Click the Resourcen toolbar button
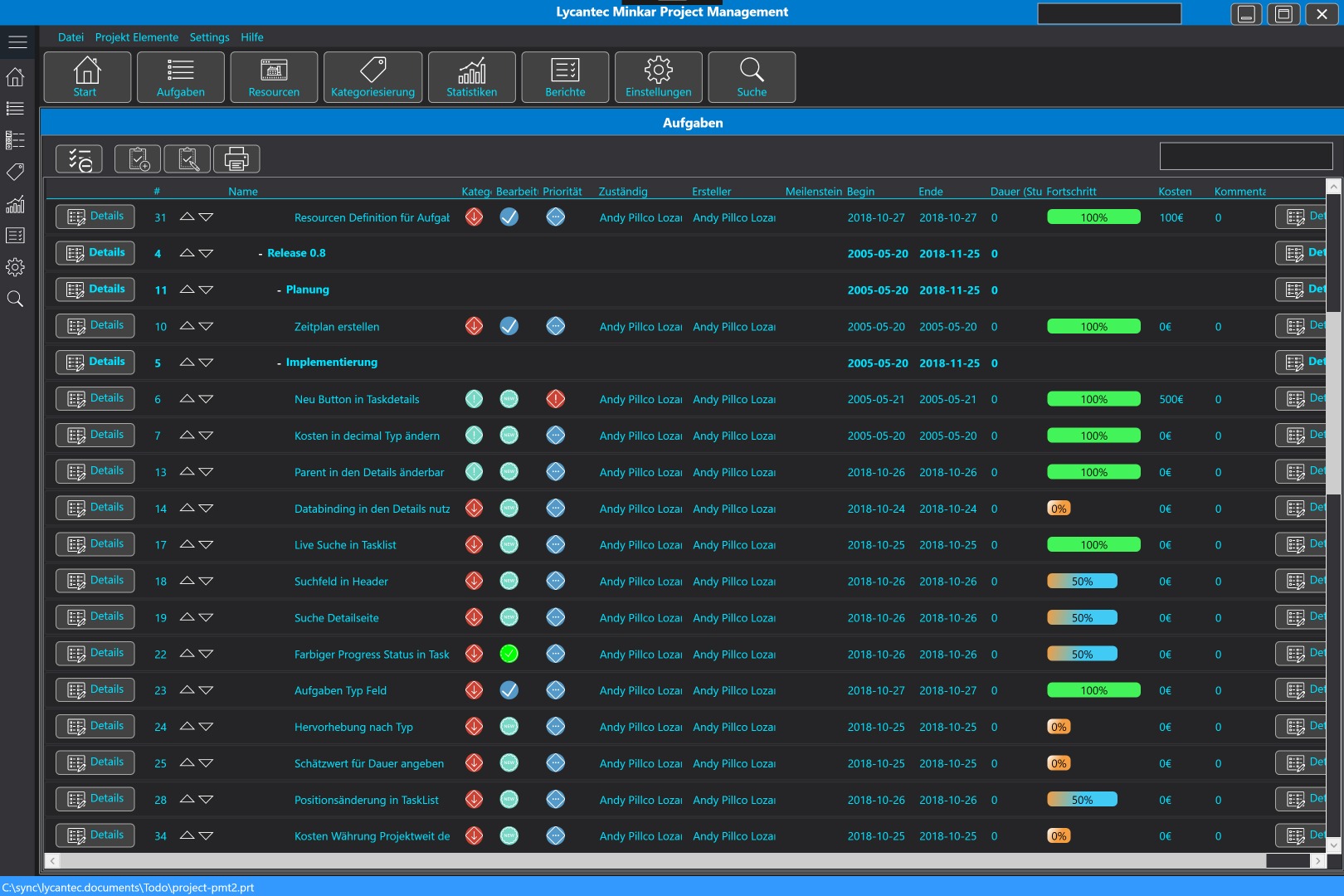1344x896 pixels. pyautogui.click(x=274, y=77)
